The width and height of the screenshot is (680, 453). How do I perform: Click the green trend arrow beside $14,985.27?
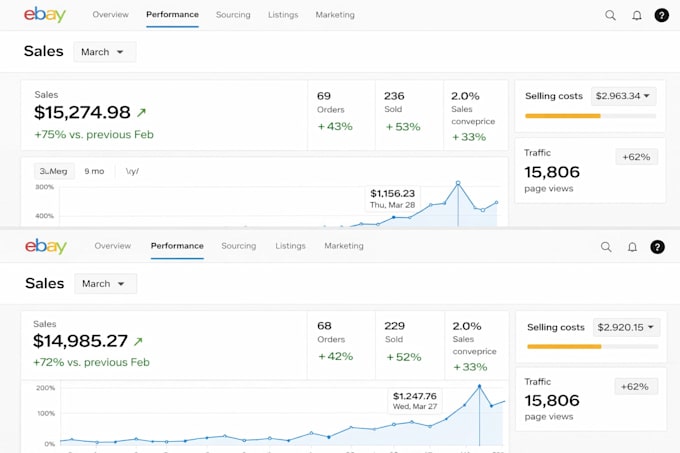[x=138, y=342]
